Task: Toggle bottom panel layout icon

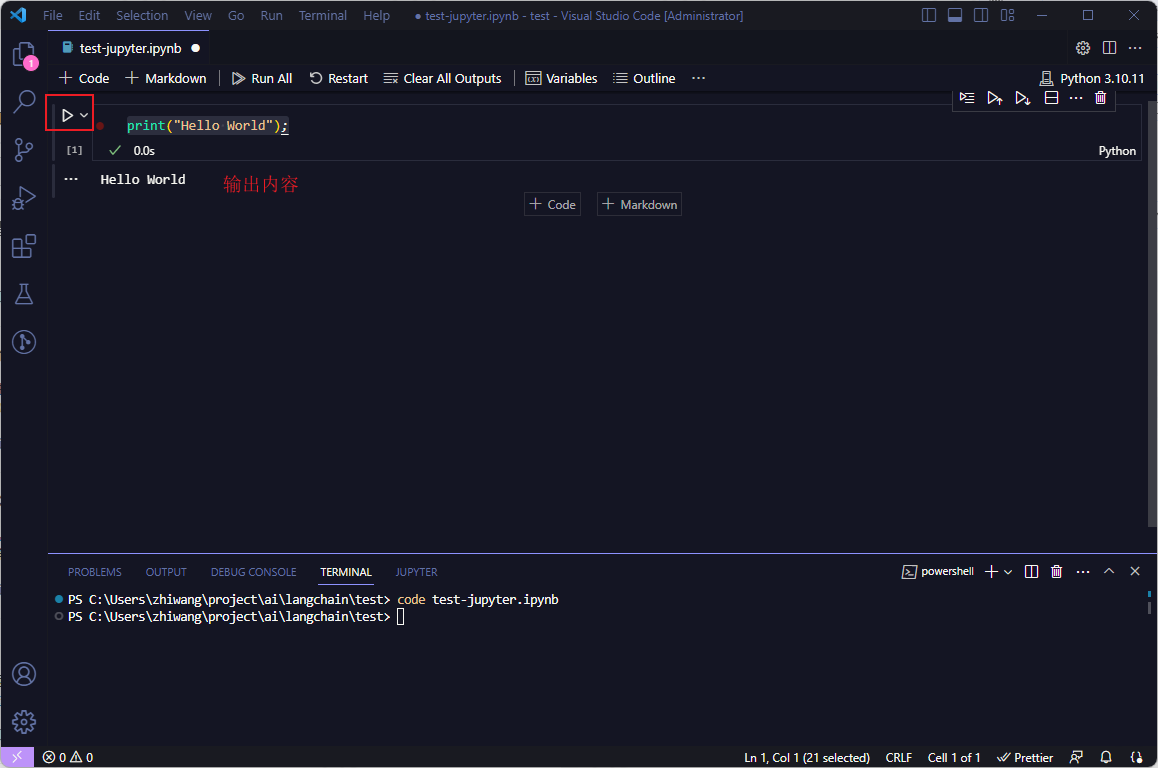Action: [x=955, y=16]
